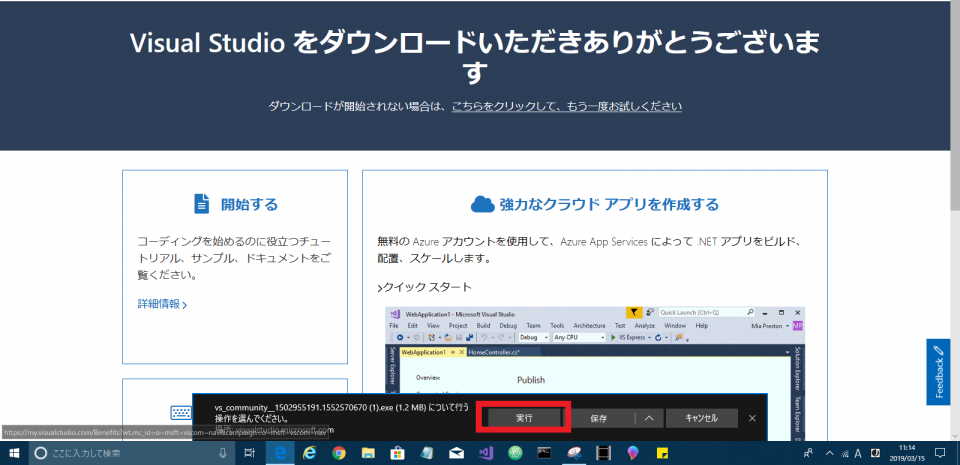Open the Action Center notification icon
Image resolution: width=960 pixels, height=465 pixels.
coord(940,453)
